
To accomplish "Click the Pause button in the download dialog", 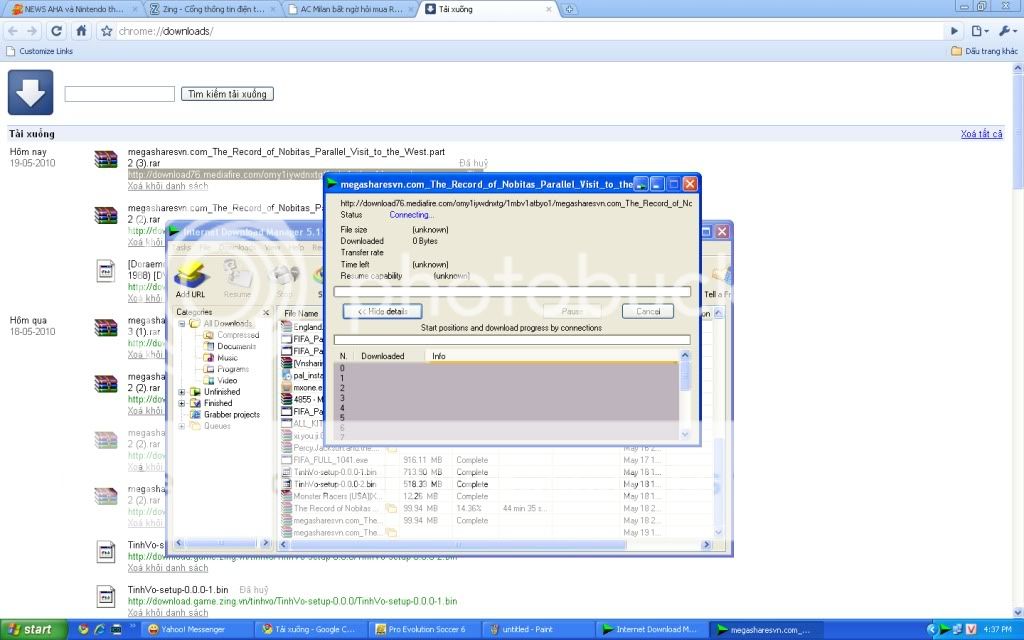I will pyautogui.click(x=572, y=312).
